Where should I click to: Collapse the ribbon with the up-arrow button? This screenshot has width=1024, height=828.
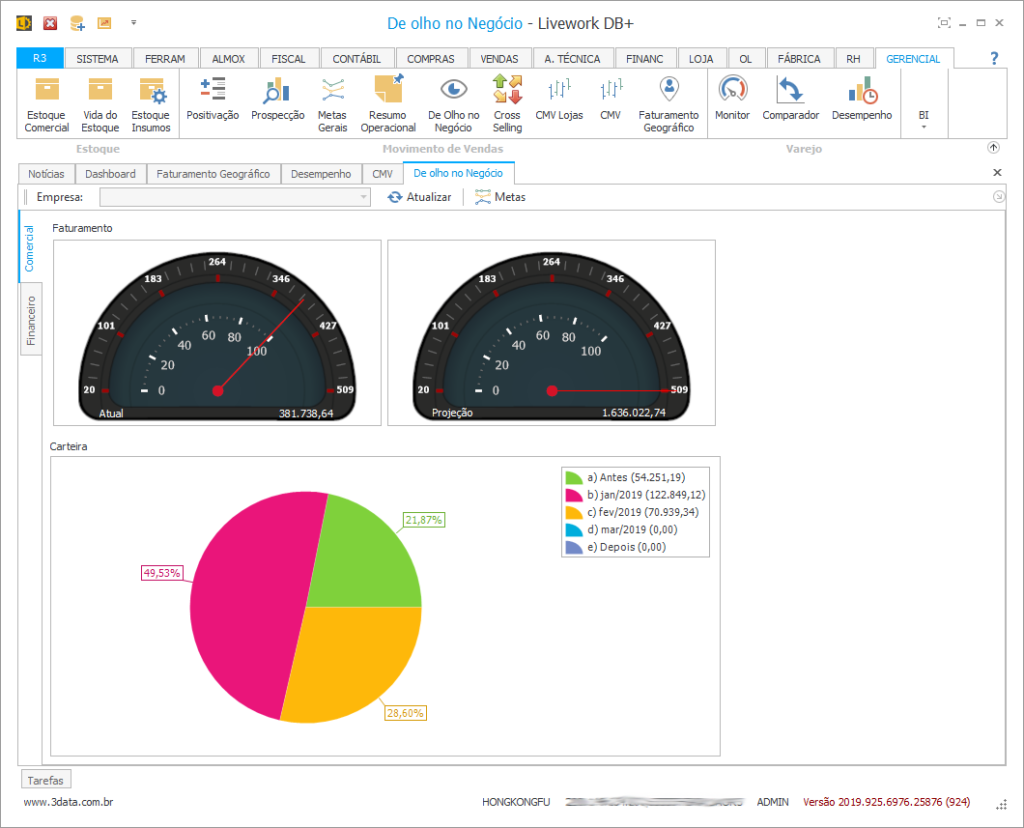(993, 147)
